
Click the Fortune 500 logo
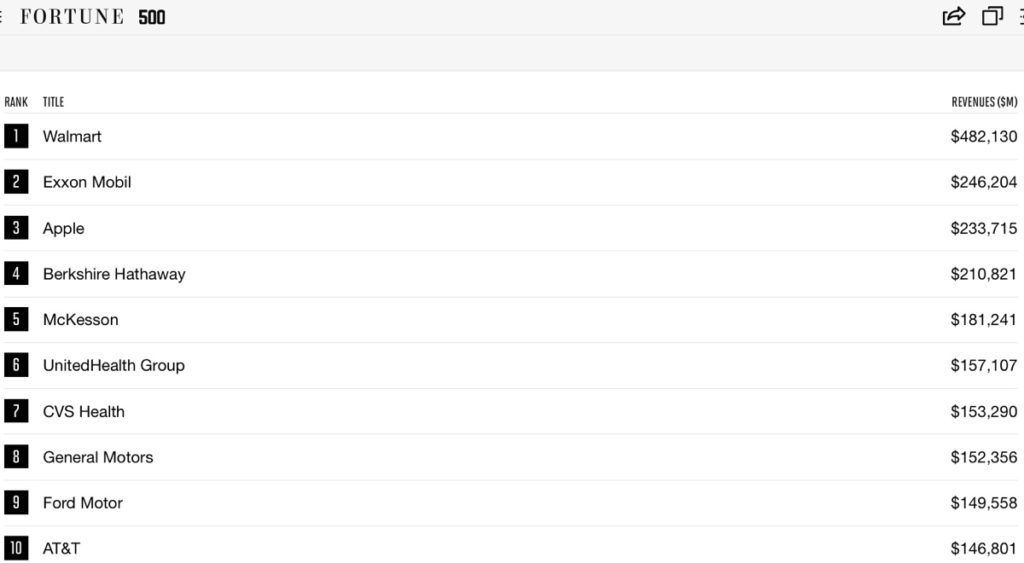click(x=93, y=17)
